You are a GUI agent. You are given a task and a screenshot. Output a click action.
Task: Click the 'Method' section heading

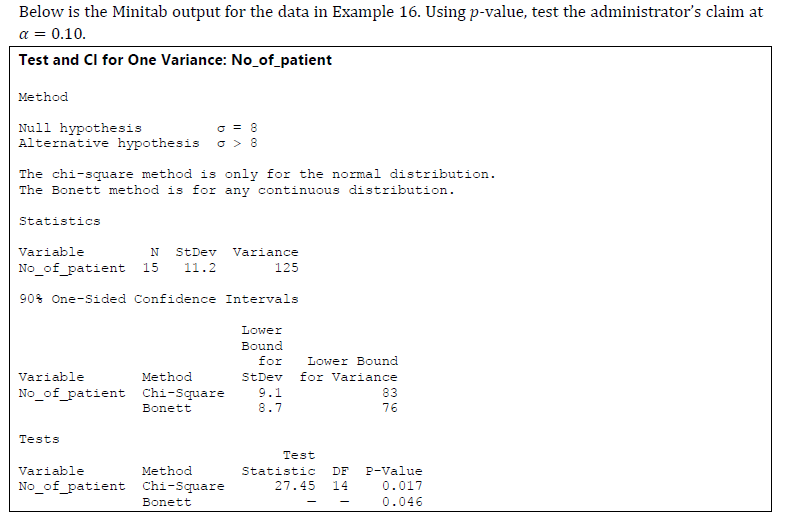(43, 97)
